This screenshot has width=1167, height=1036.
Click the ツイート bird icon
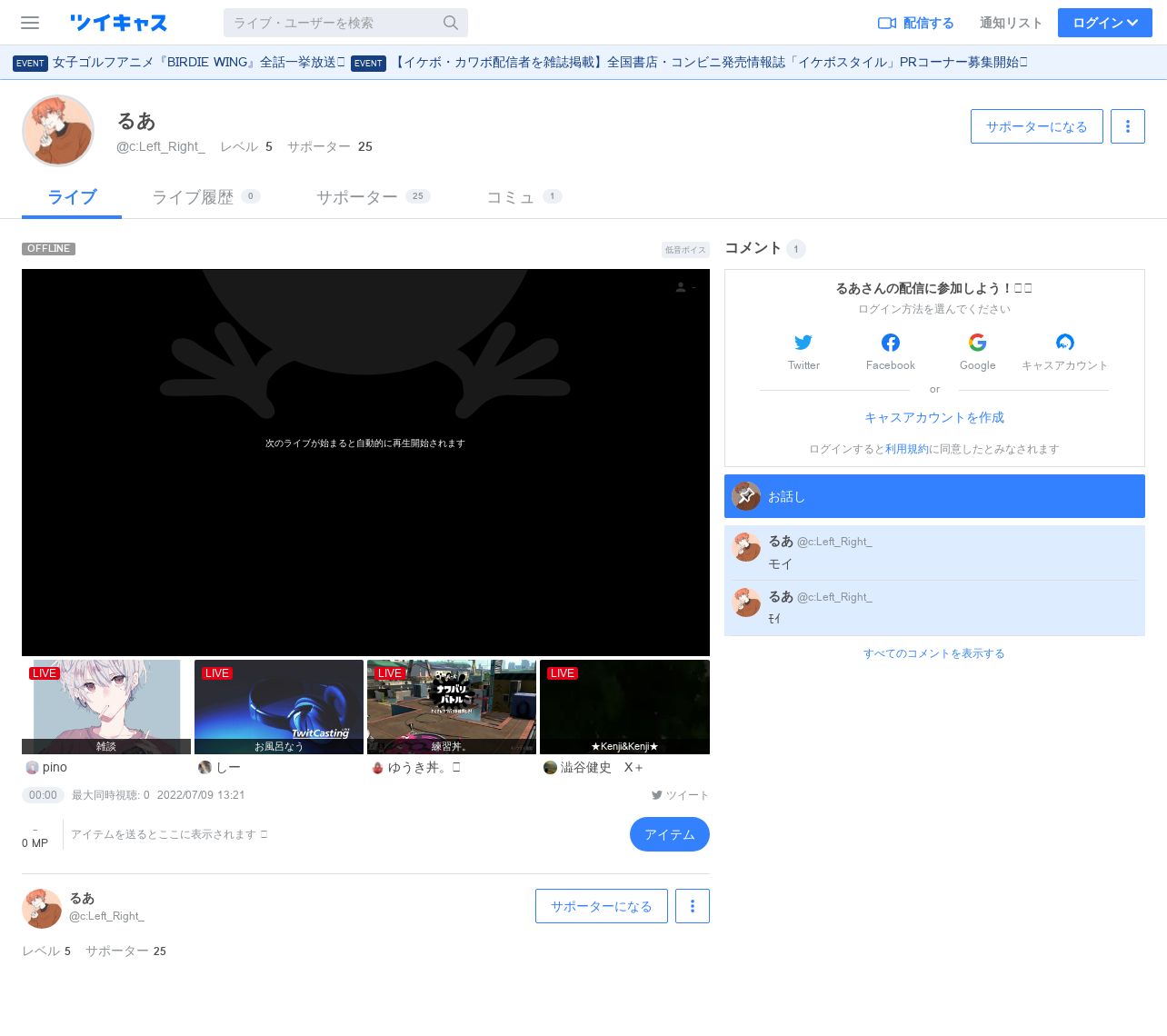pos(656,795)
